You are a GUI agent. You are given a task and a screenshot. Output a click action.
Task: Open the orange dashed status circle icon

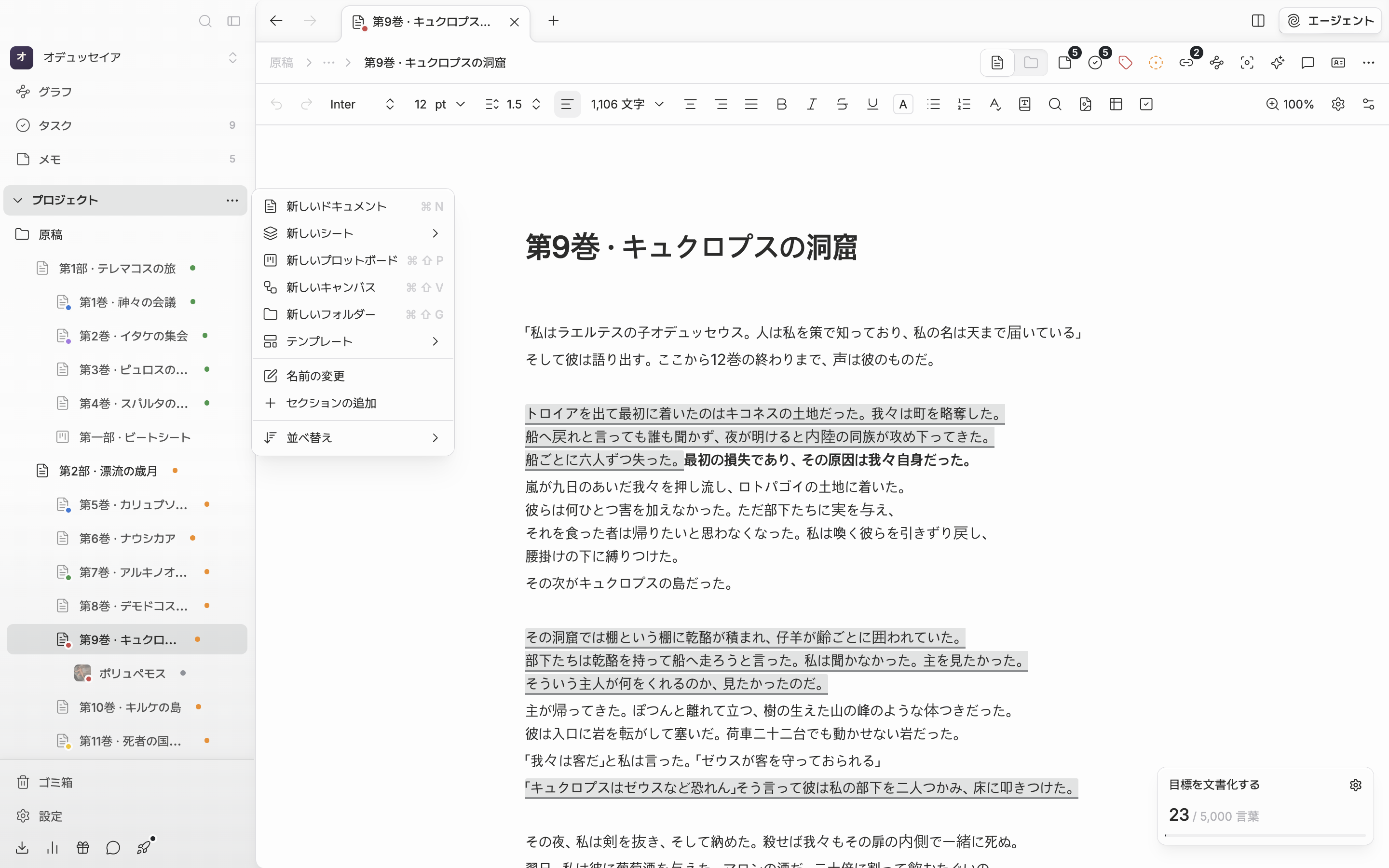pyautogui.click(x=1156, y=63)
